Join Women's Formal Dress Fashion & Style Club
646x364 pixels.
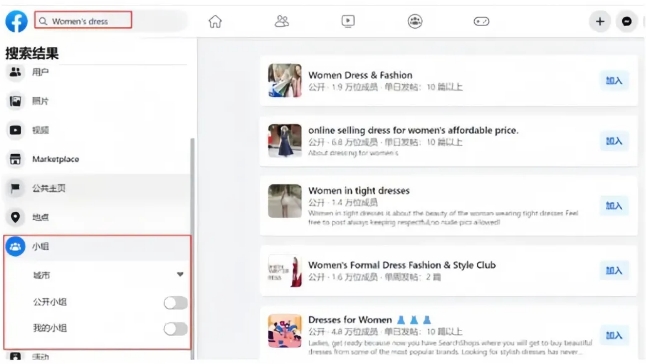[x=614, y=271]
